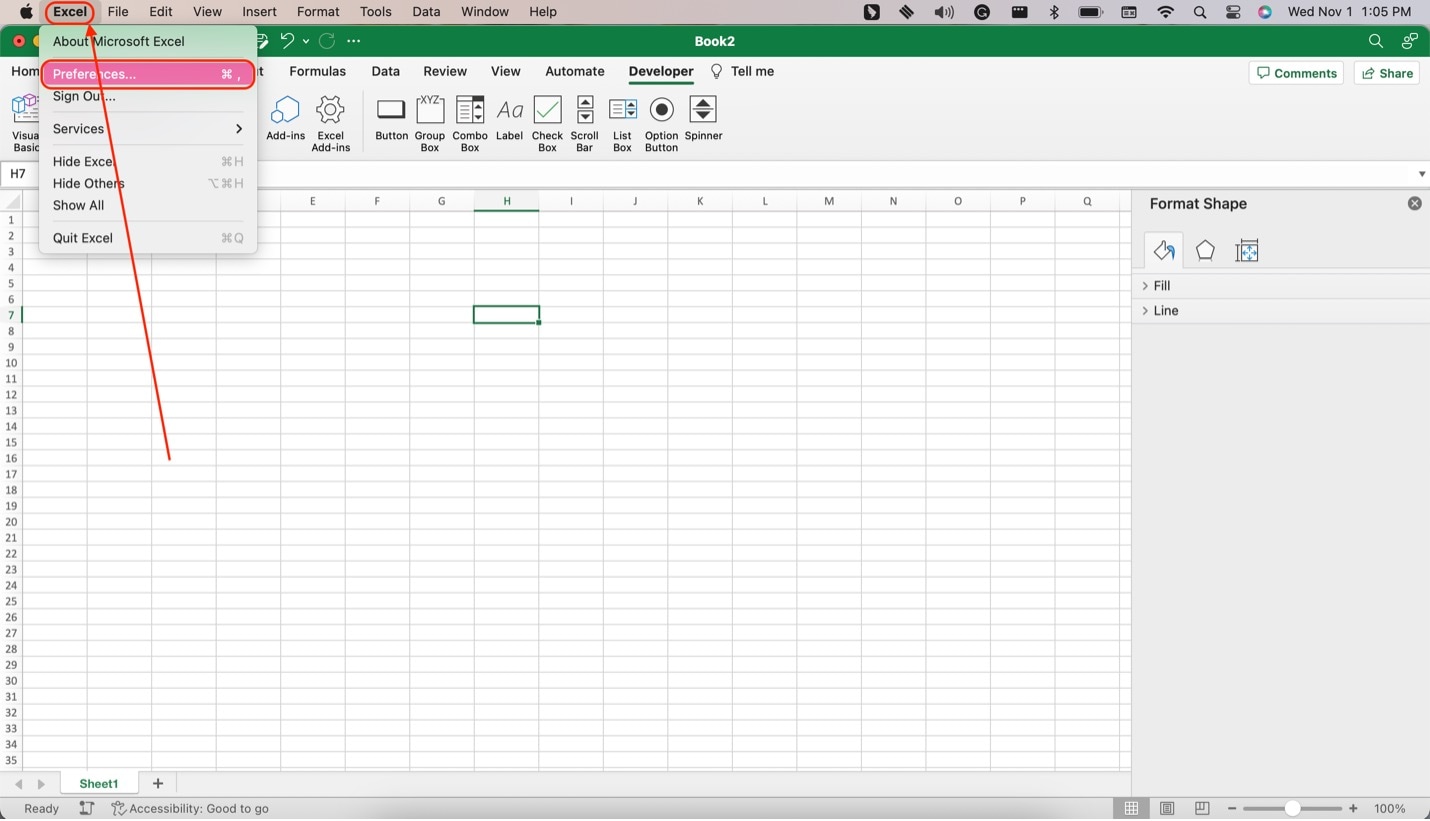Expand the Line section

click(x=1281, y=311)
